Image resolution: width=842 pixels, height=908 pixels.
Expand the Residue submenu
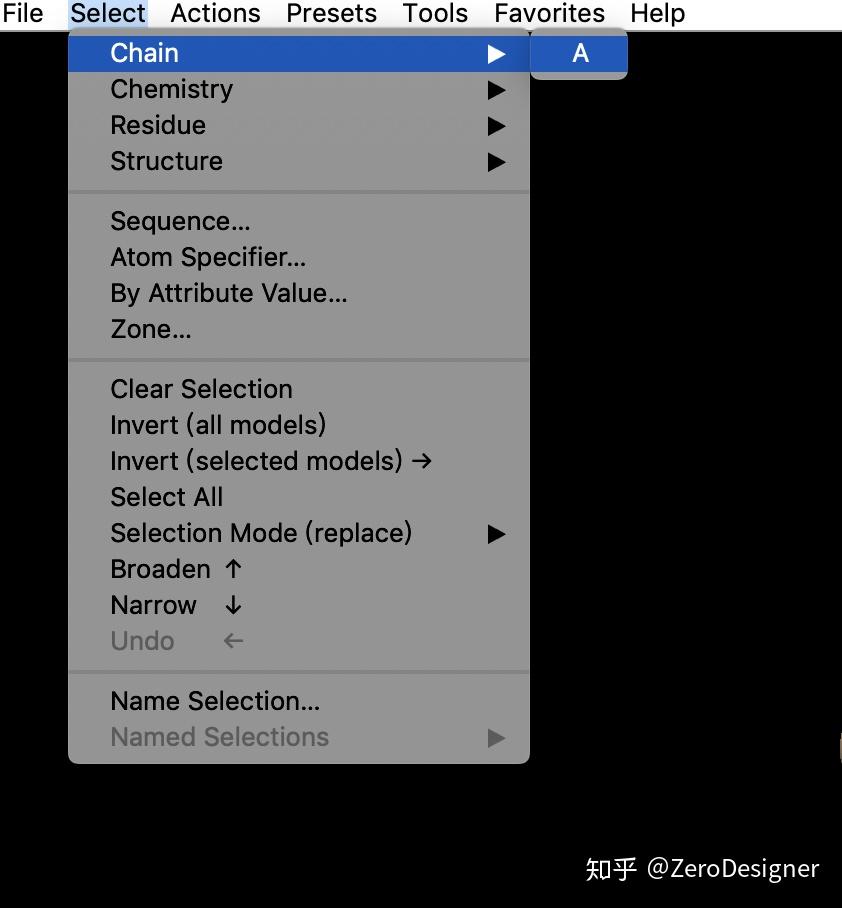tap(158, 126)
